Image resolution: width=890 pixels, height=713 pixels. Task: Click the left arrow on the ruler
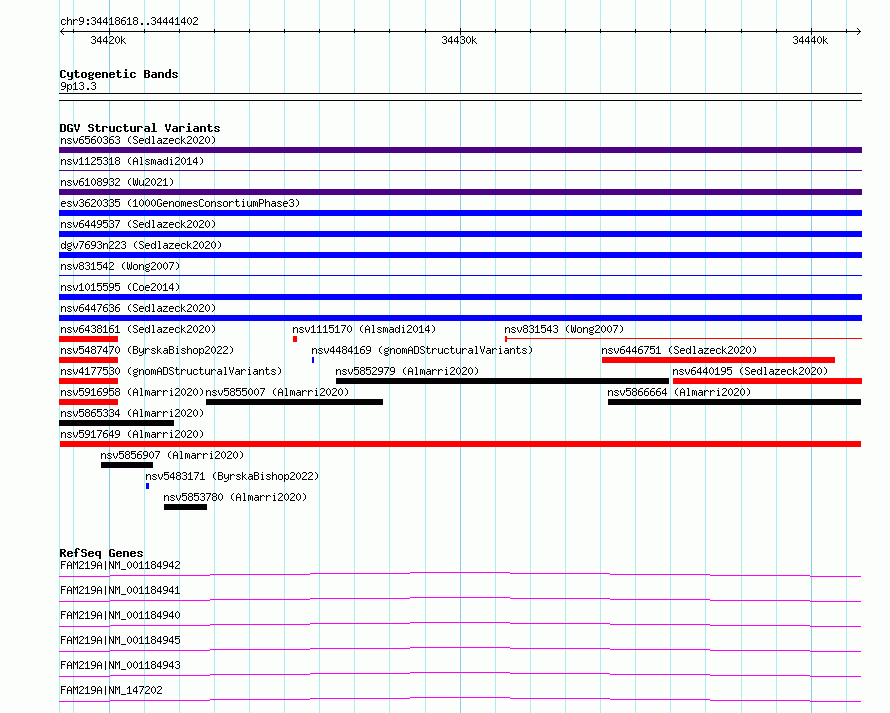(62, 32)
